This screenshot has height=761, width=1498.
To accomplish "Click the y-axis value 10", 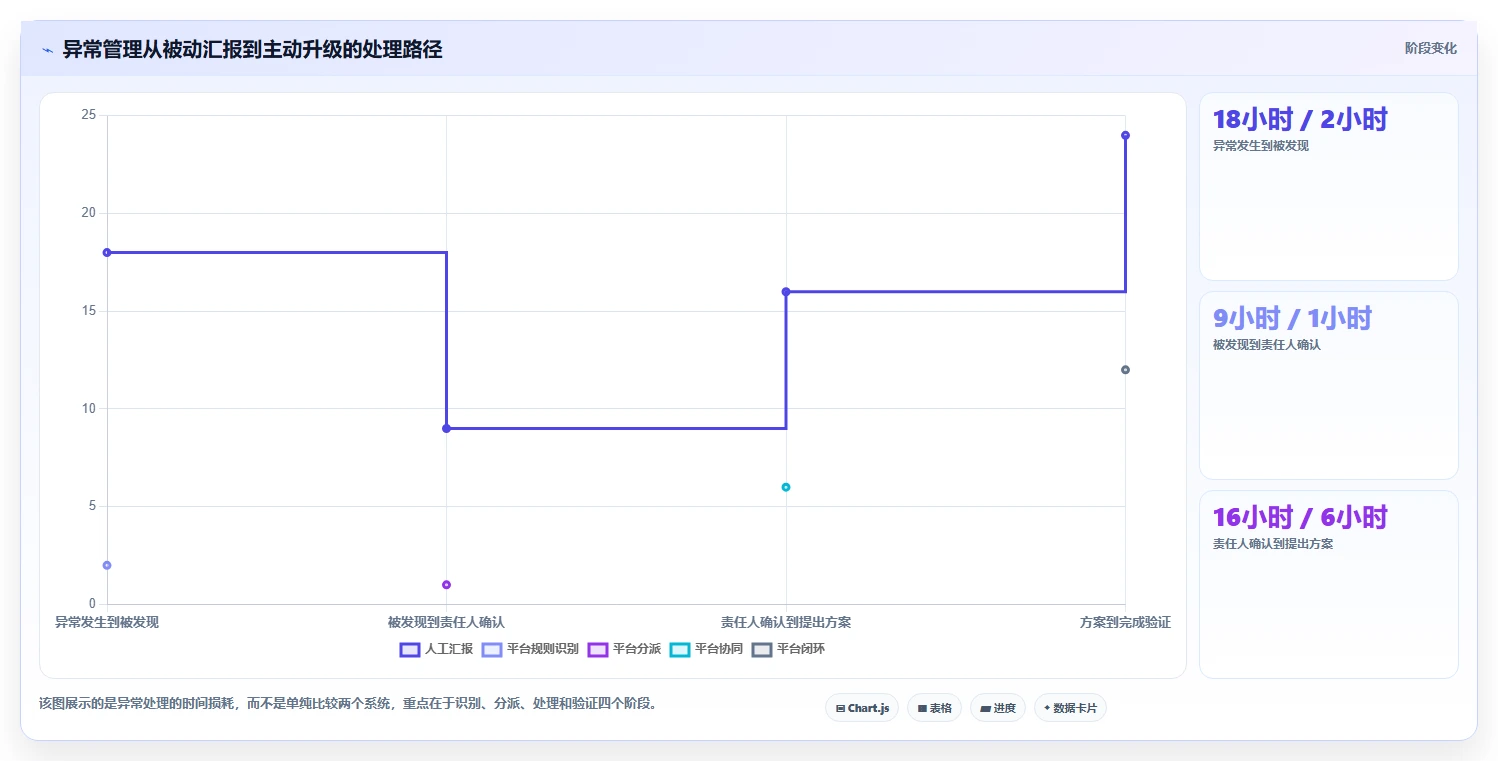I will (89, 408).
